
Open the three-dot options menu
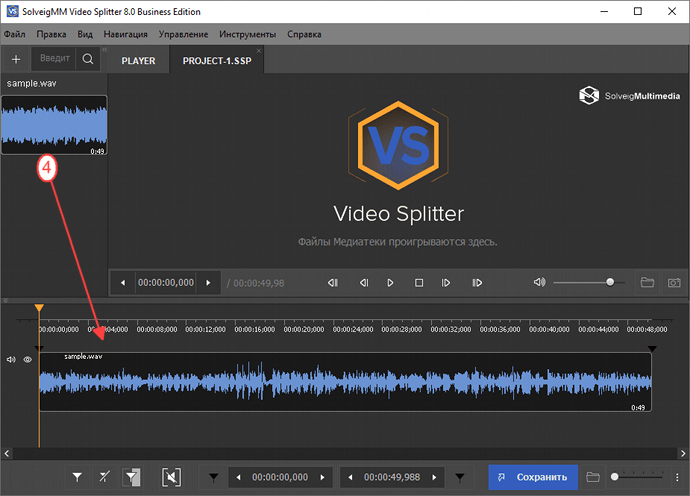point(677,477)
